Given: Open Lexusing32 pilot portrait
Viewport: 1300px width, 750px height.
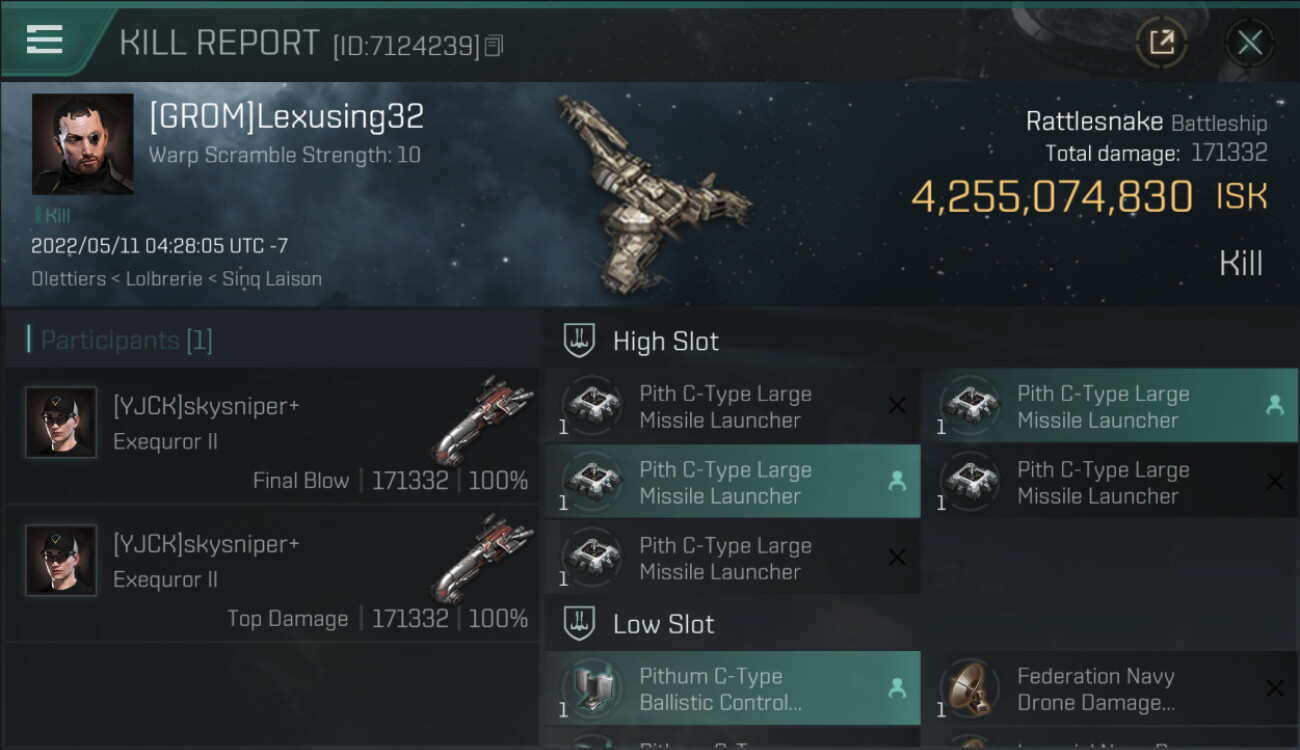Looking at the screenshot, I should pos(82,144).
